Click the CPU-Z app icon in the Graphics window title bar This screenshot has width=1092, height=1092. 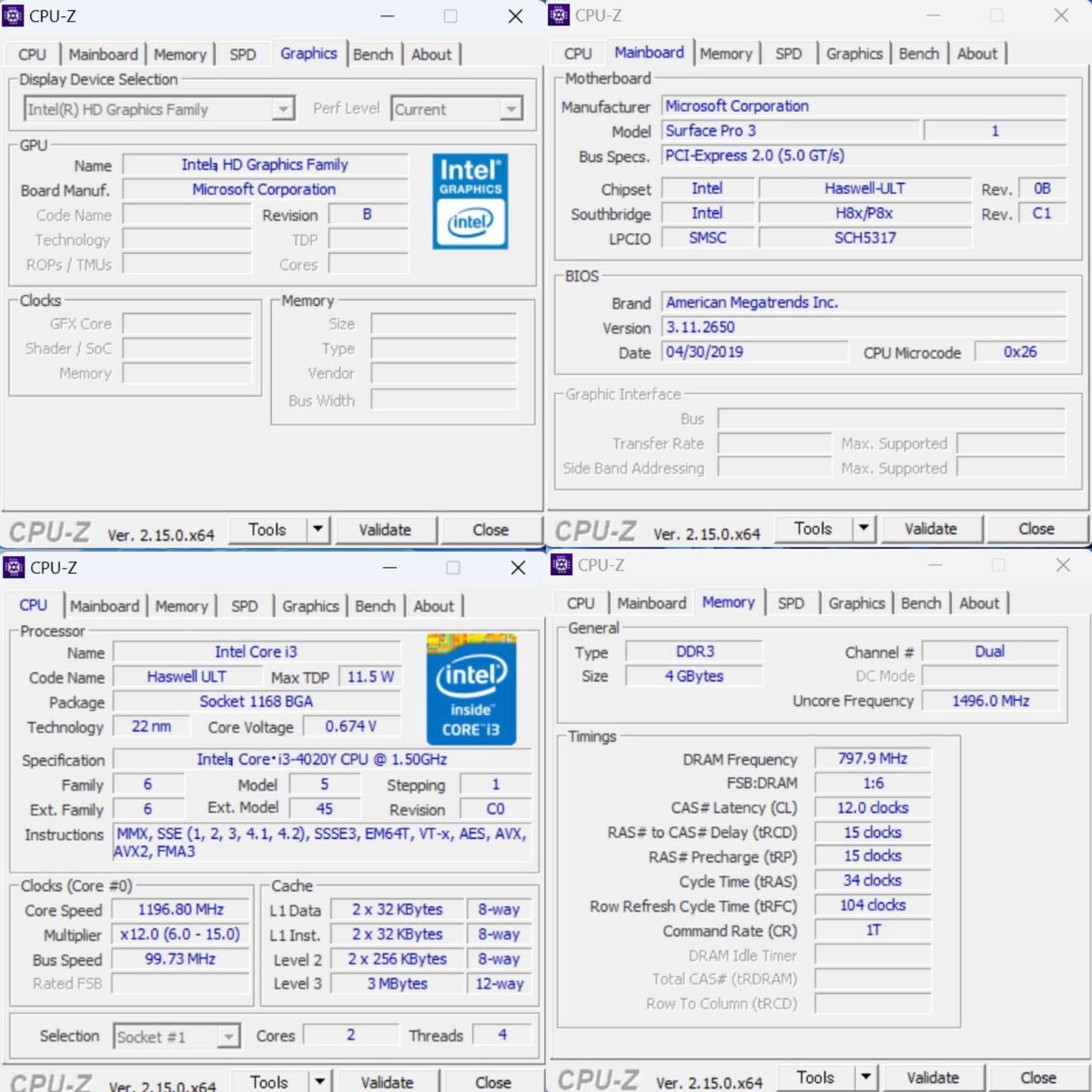coord(14,15)
